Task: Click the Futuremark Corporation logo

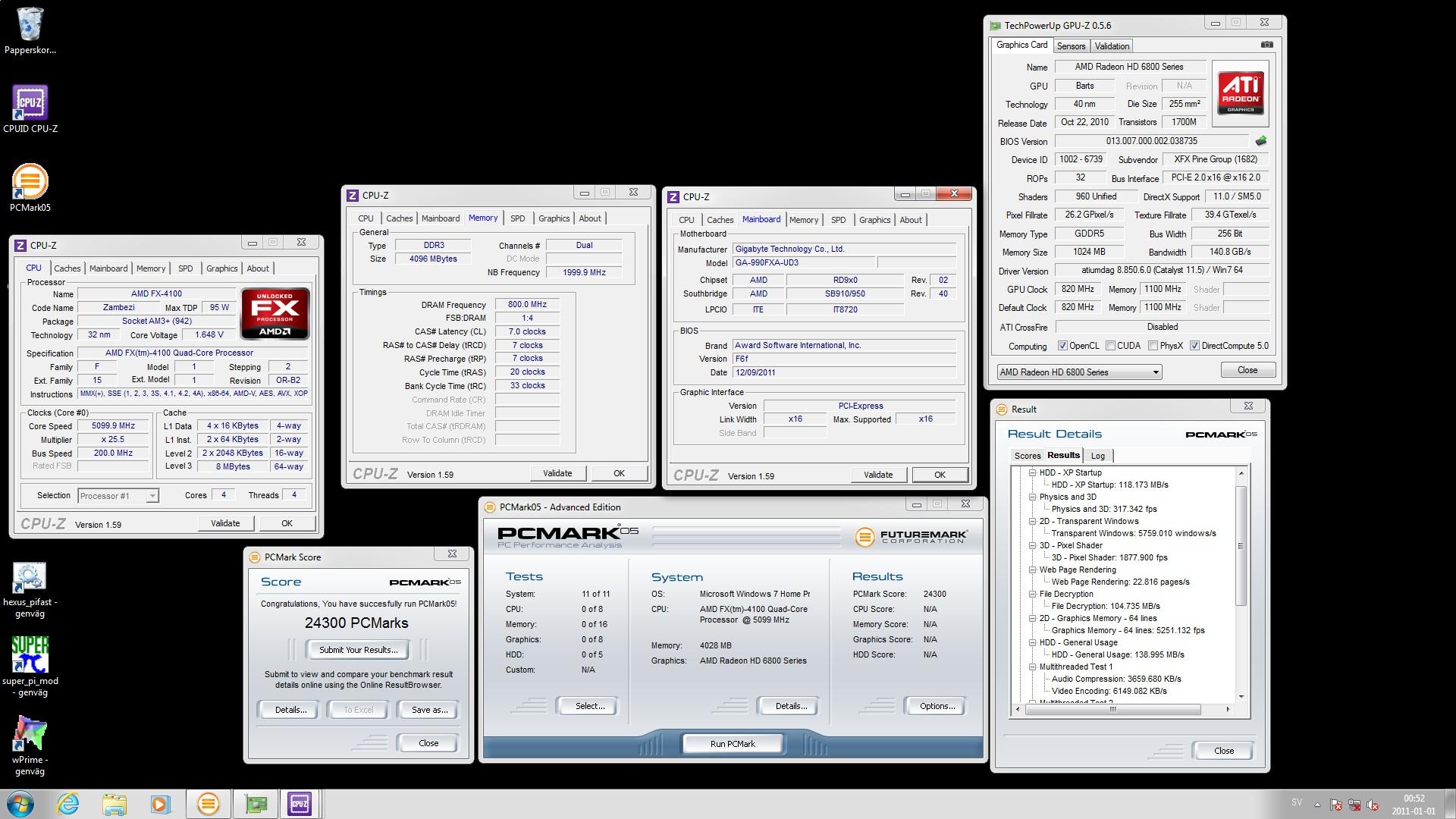Action: point(912,536)
